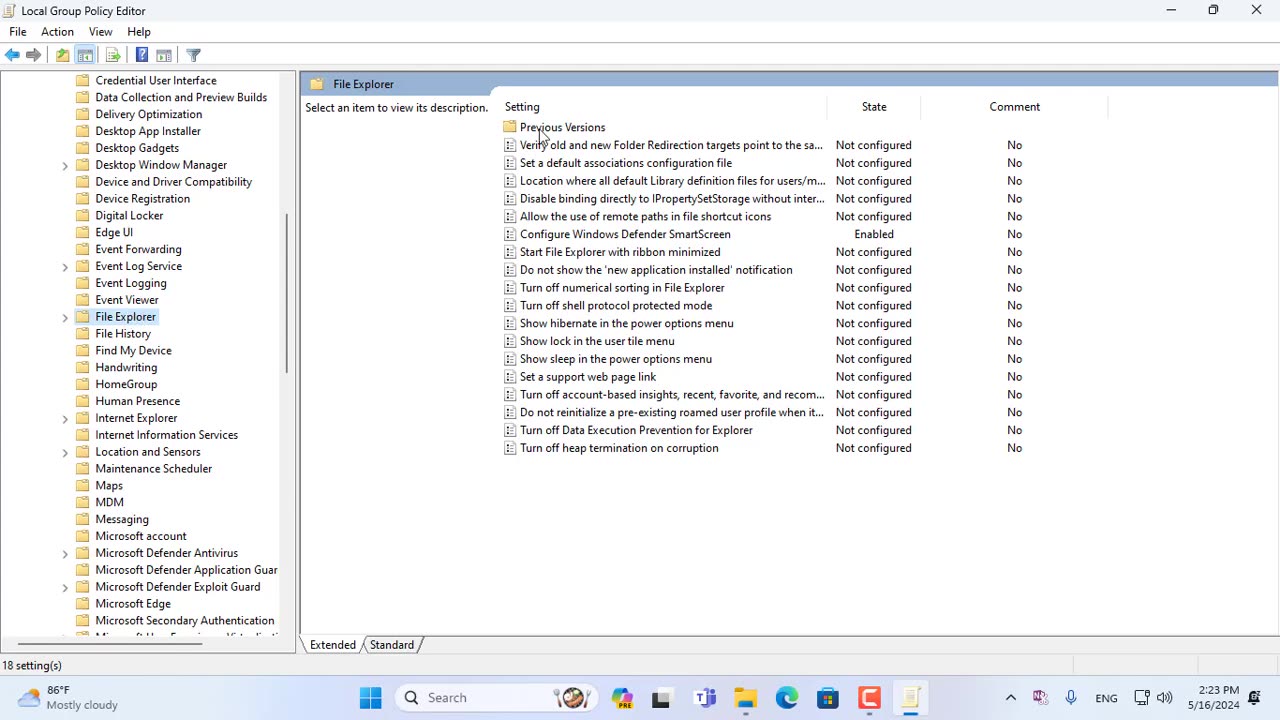This screenshot has height=720, width=1280.
Task: Select 'Show lock in the user tile menu'
Action: (597, 341)
